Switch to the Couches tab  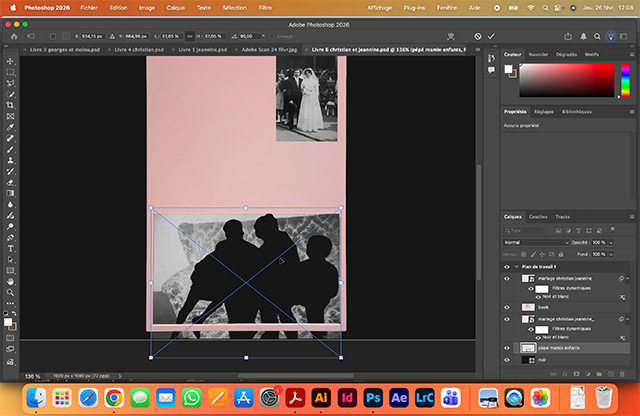(538, 217)
